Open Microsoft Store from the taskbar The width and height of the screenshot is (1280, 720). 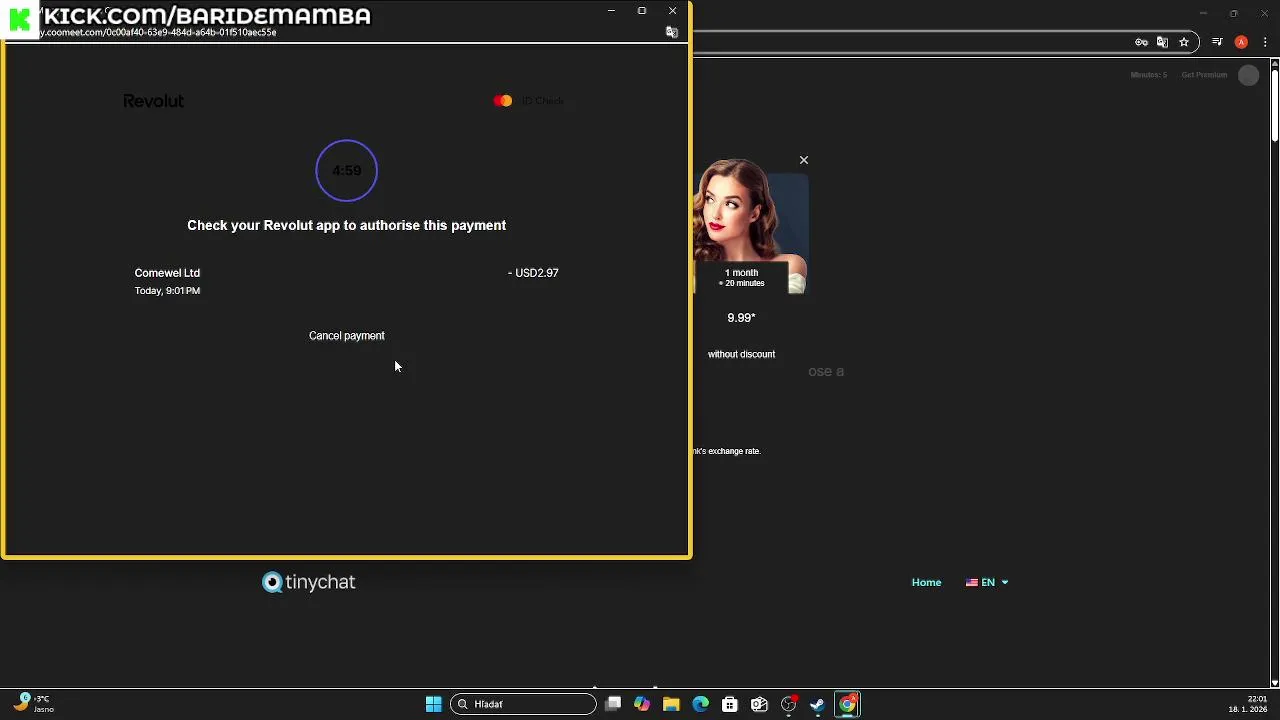tap(730, 704)
